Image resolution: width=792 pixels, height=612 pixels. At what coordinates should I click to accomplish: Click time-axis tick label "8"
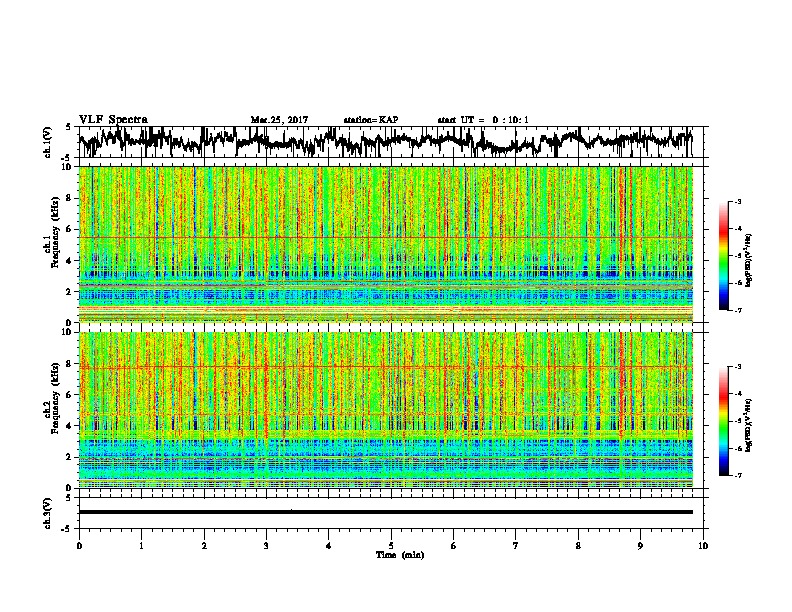pyautogui.click(x=578, y=546)
